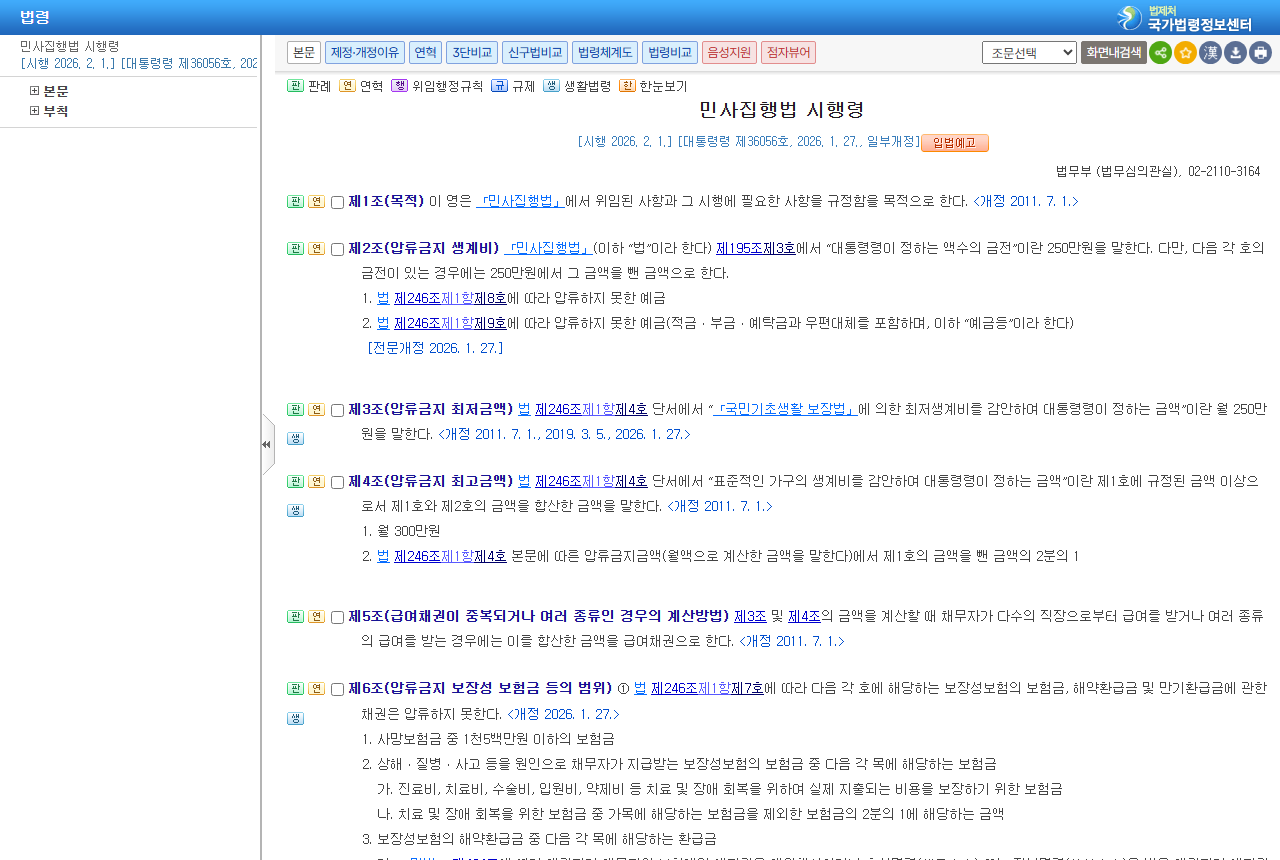Viewport: 1280px width, 860px height.
Task: Open the 법령비교 tab
Action: pos(669,52)
